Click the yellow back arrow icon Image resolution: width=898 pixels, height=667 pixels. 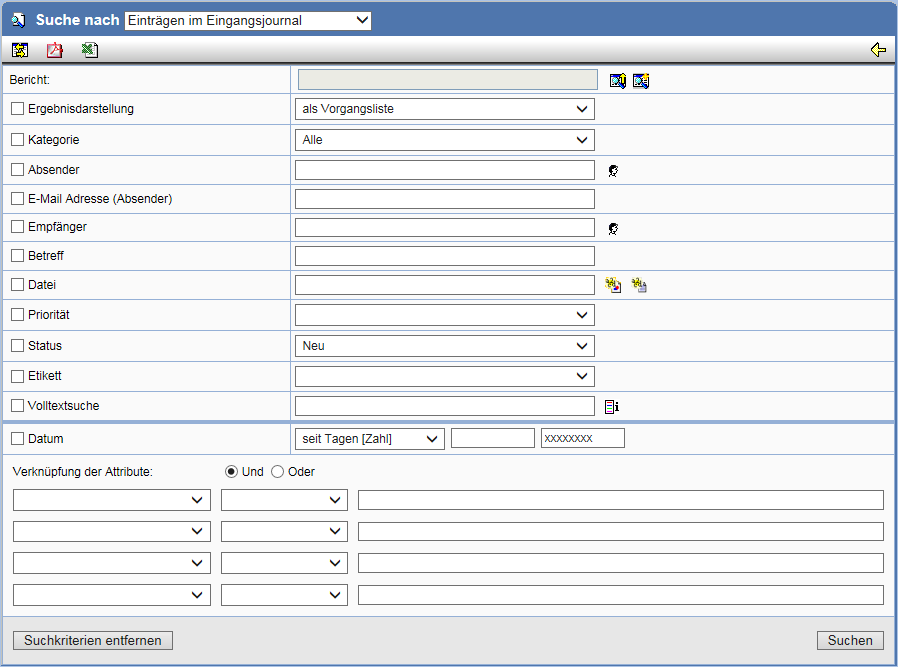click(878, 50)
